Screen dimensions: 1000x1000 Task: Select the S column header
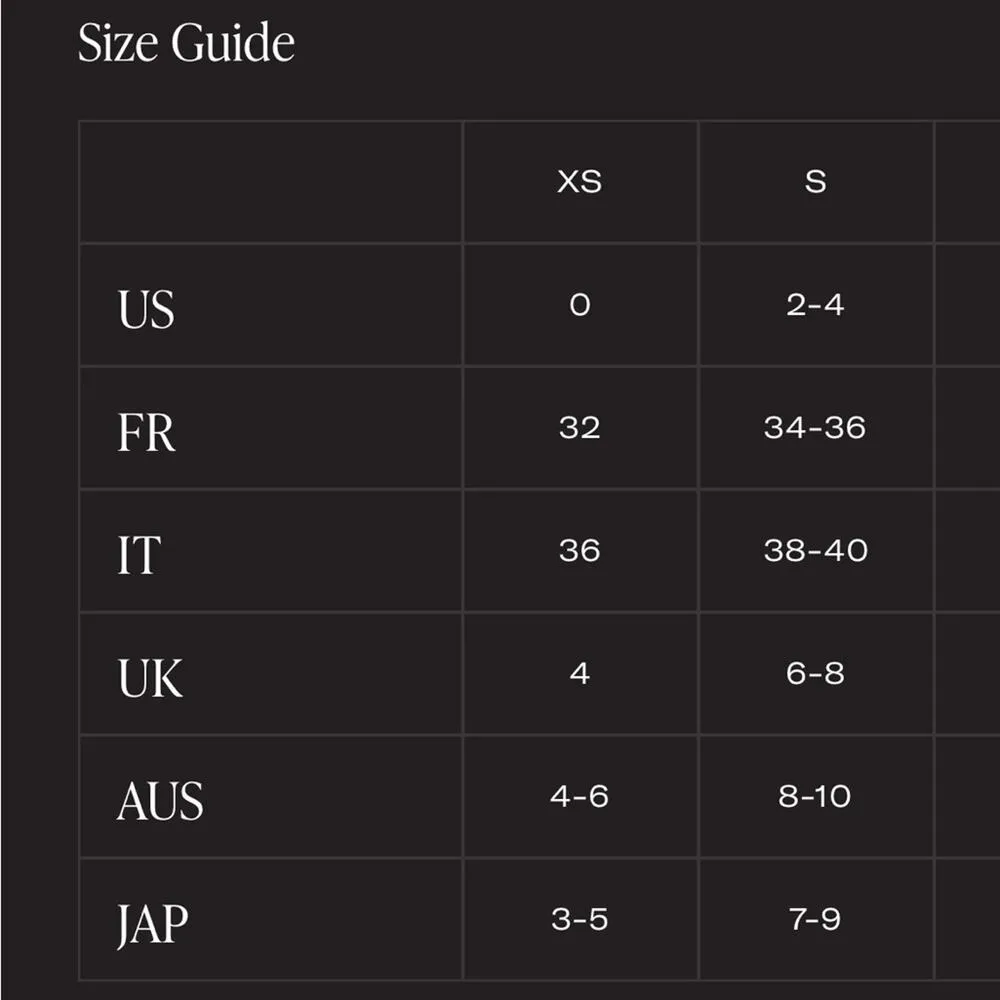816,182
